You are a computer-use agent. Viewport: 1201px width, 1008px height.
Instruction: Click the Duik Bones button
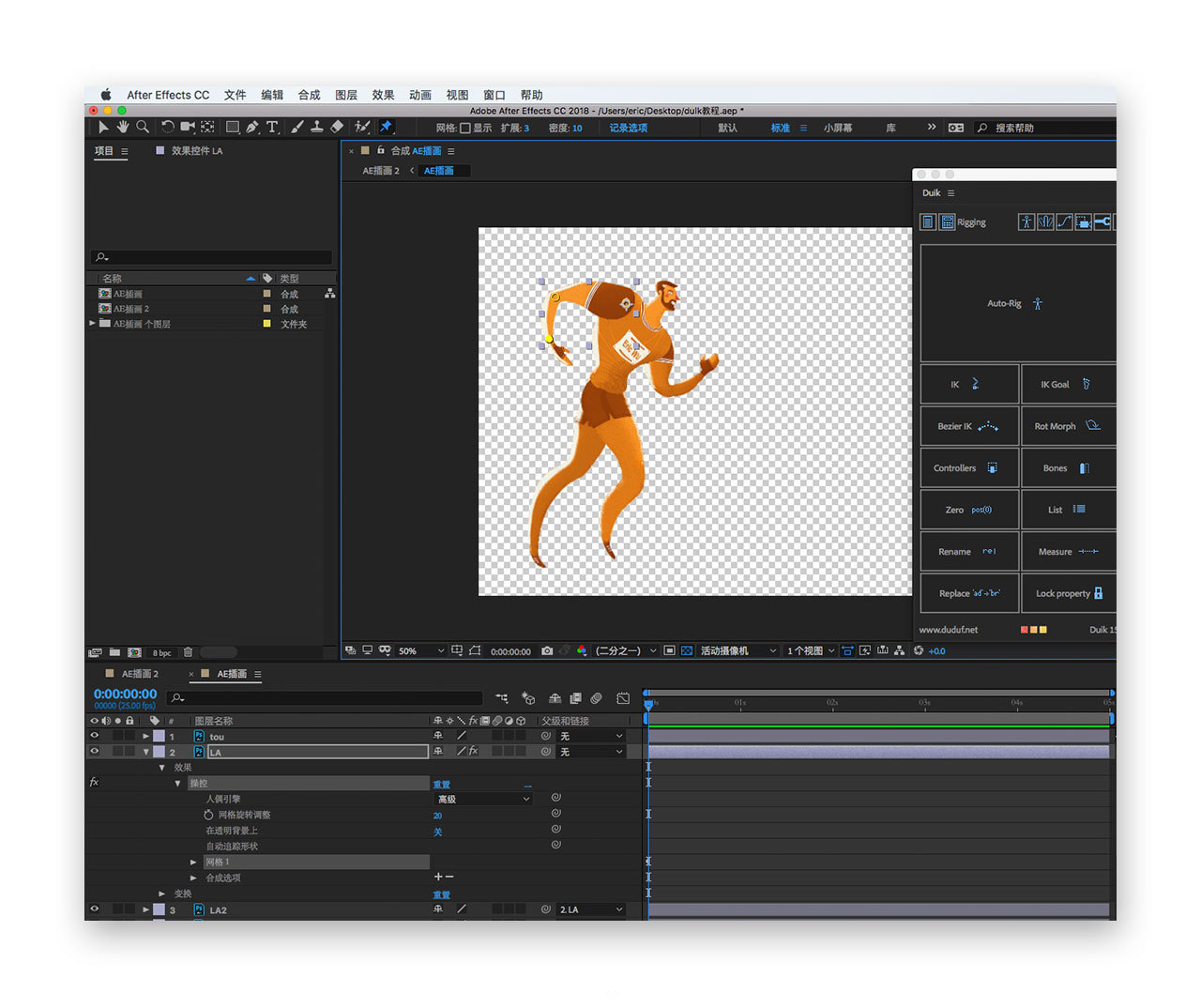click(1069, 467)
